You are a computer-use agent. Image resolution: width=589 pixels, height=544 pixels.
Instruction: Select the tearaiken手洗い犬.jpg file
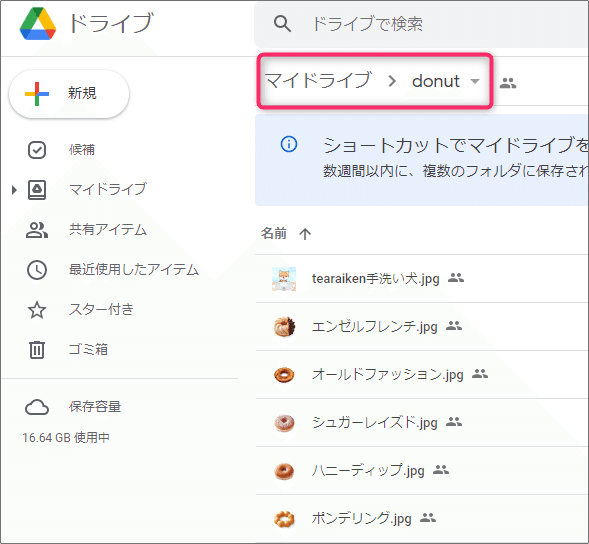click(422, 279)
